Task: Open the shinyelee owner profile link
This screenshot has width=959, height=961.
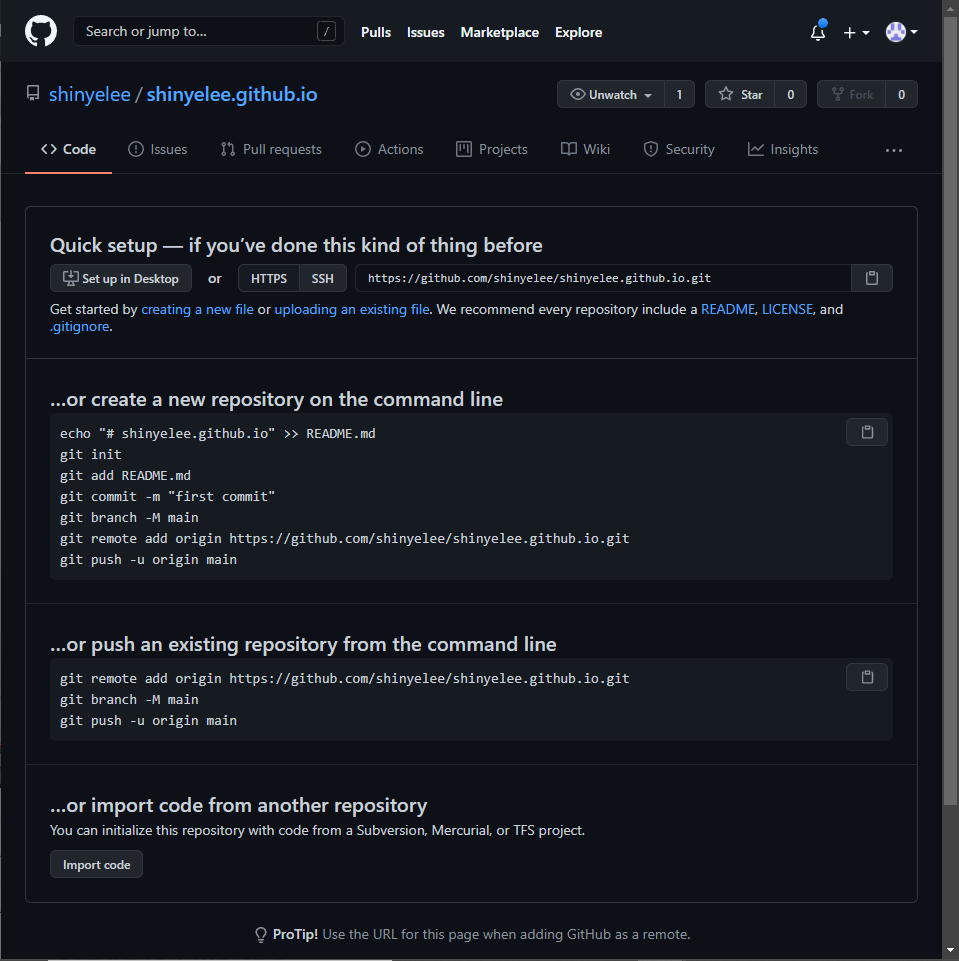Action: point(89,94)
